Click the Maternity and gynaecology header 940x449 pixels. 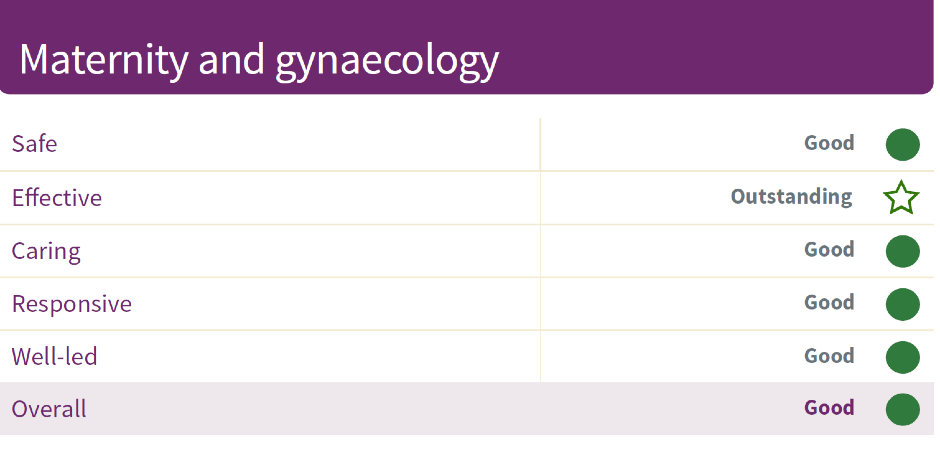[259, 60]
